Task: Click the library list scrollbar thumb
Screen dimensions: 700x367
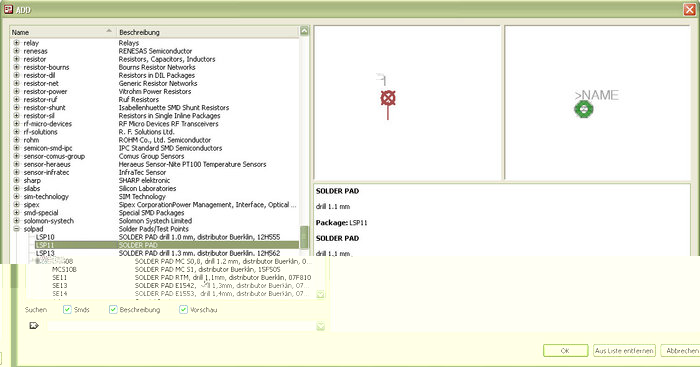Action: coord(304,237)
